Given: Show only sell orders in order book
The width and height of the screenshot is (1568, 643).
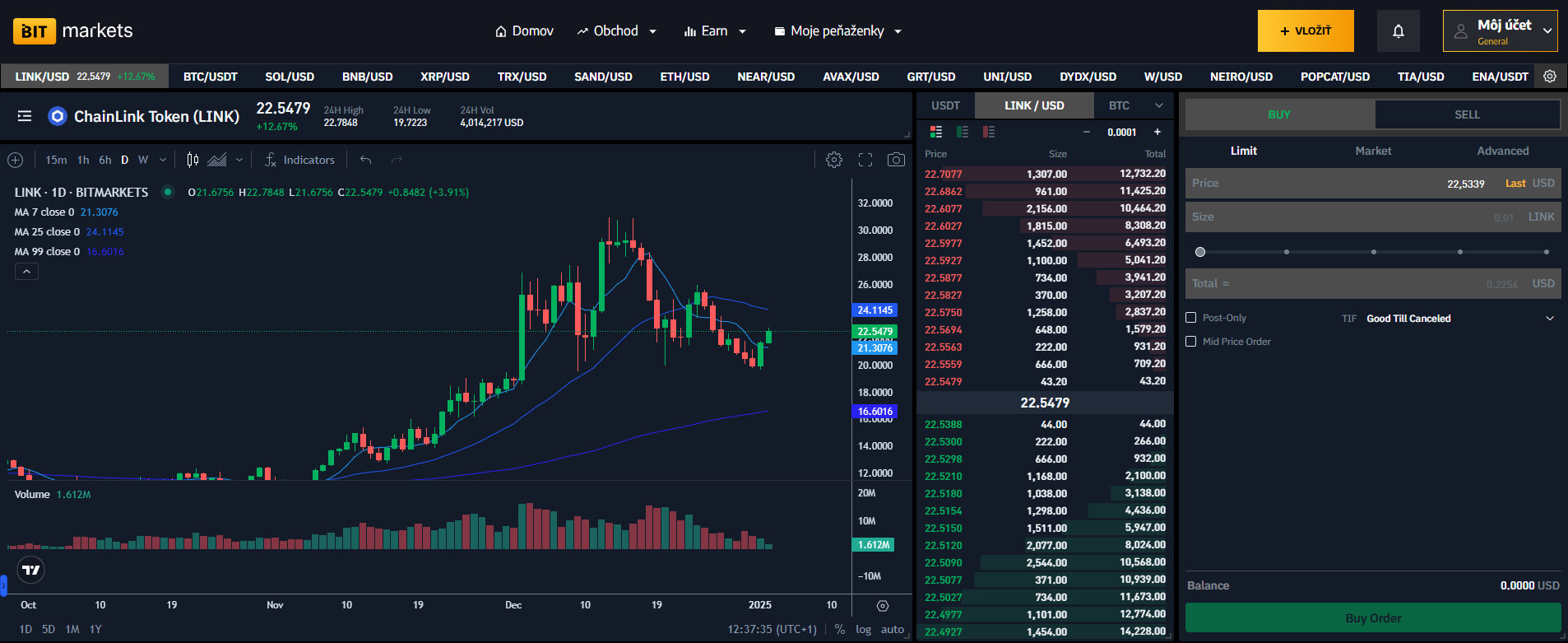Looking at the screenshot, I should point(989,132).
